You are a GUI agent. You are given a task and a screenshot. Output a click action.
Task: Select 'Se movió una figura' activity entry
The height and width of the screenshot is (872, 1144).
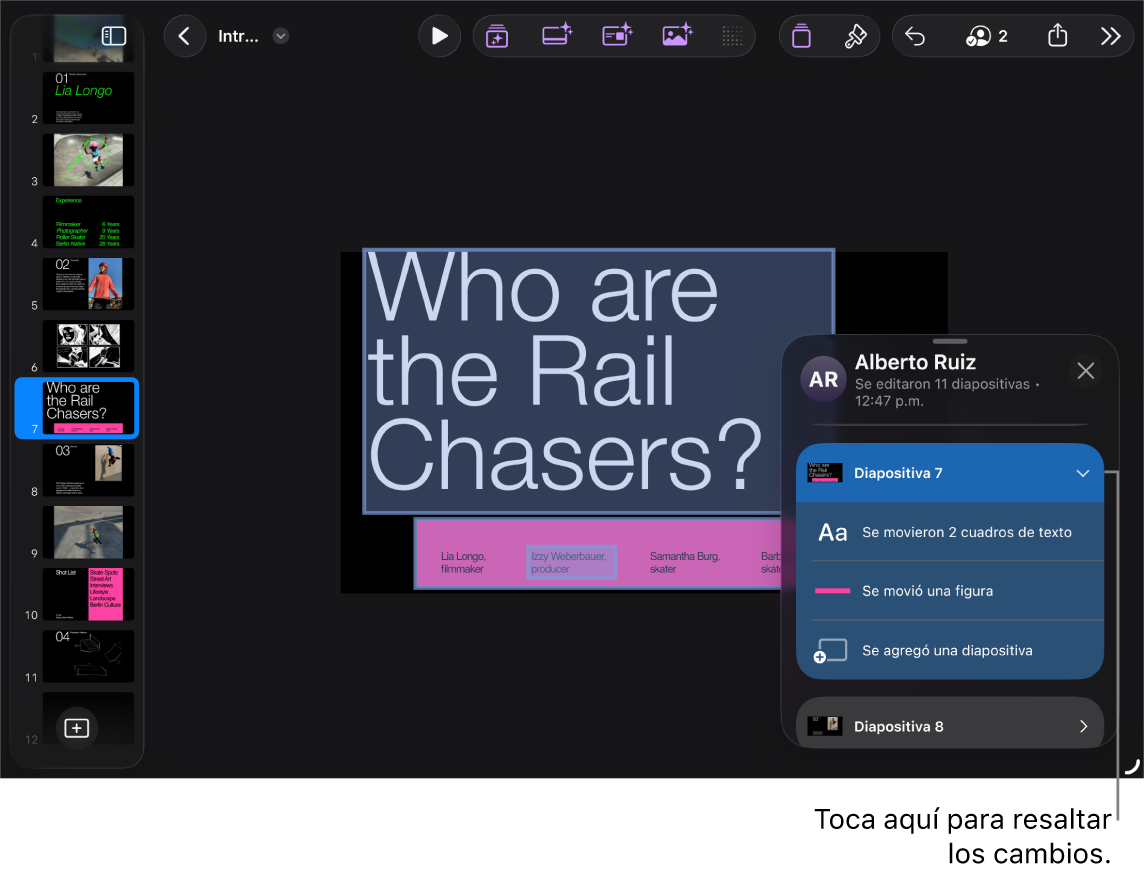(950, 591)
